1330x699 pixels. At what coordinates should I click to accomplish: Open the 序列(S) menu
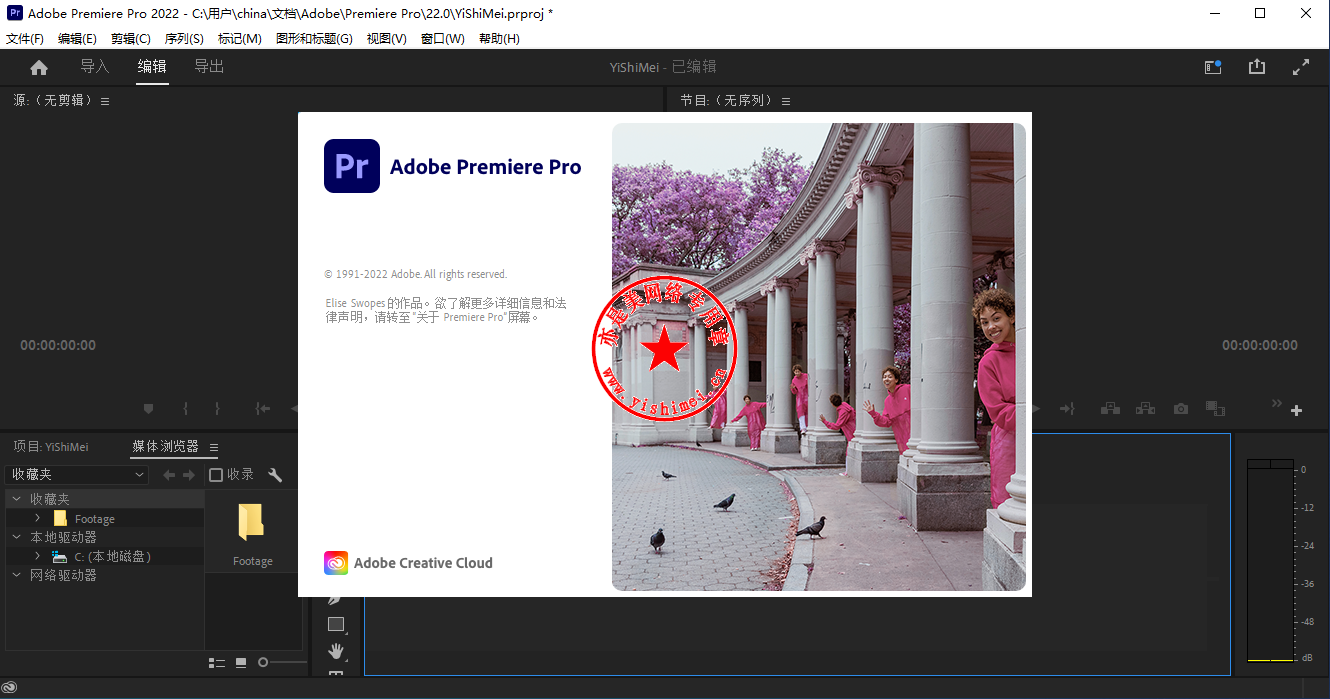(184, 39)
